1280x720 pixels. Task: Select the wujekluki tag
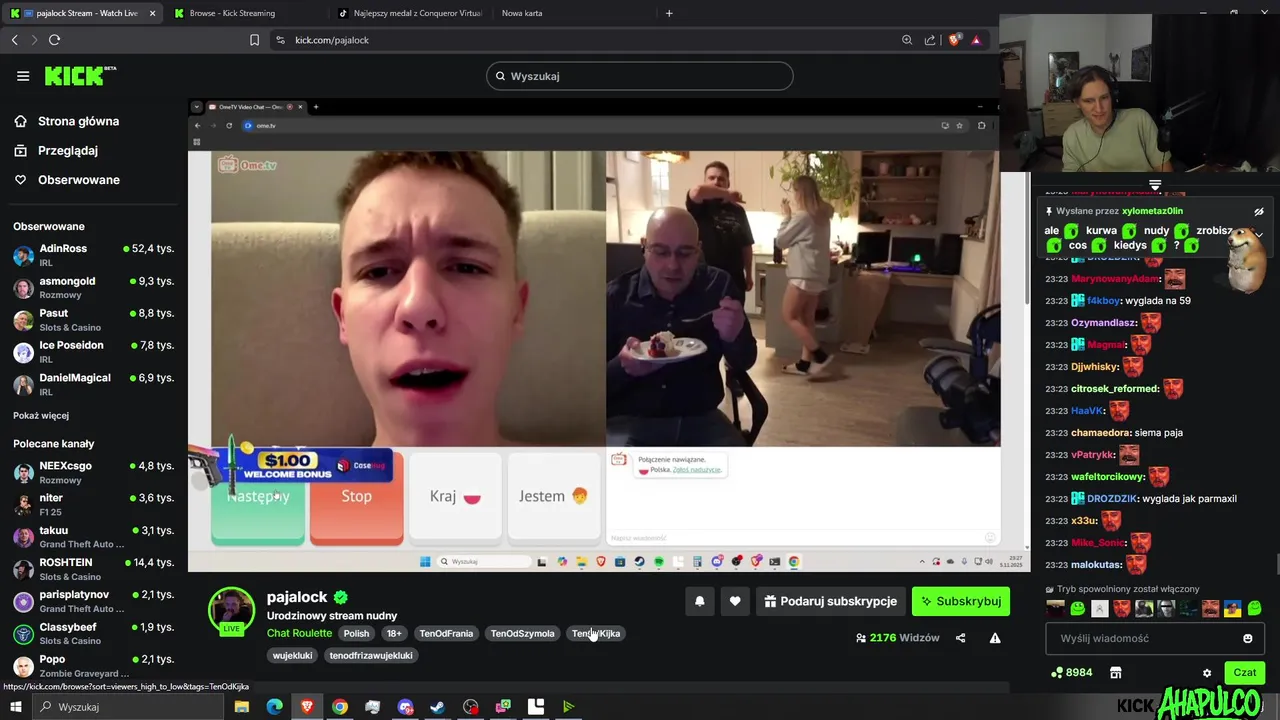coord(292,655)
